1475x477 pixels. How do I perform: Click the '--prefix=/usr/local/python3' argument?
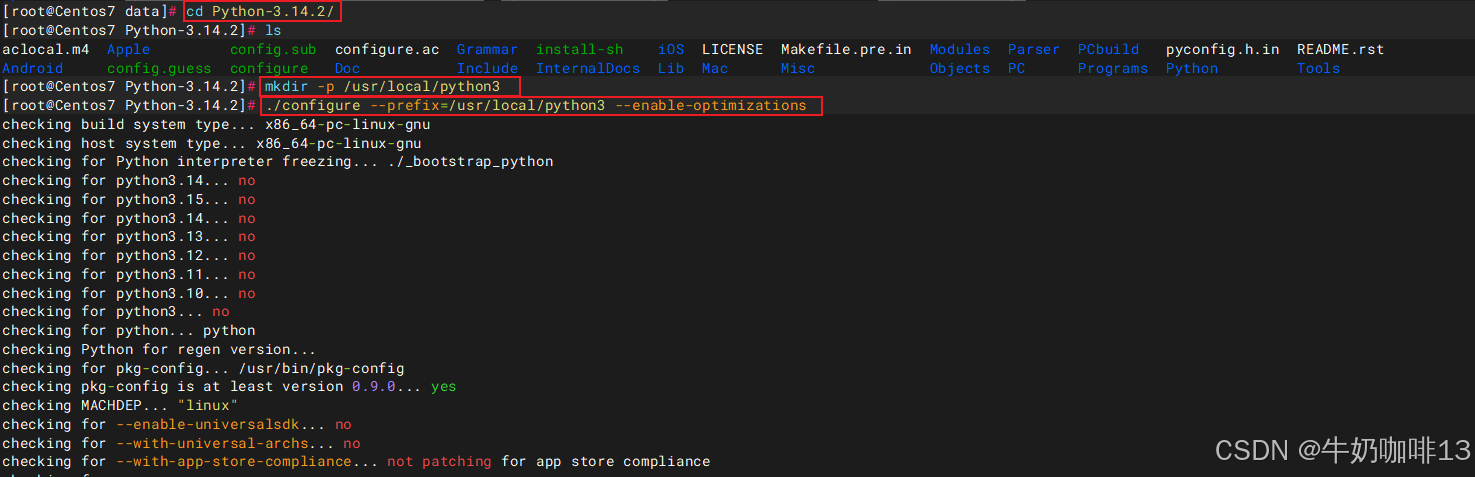coord(487,105)
